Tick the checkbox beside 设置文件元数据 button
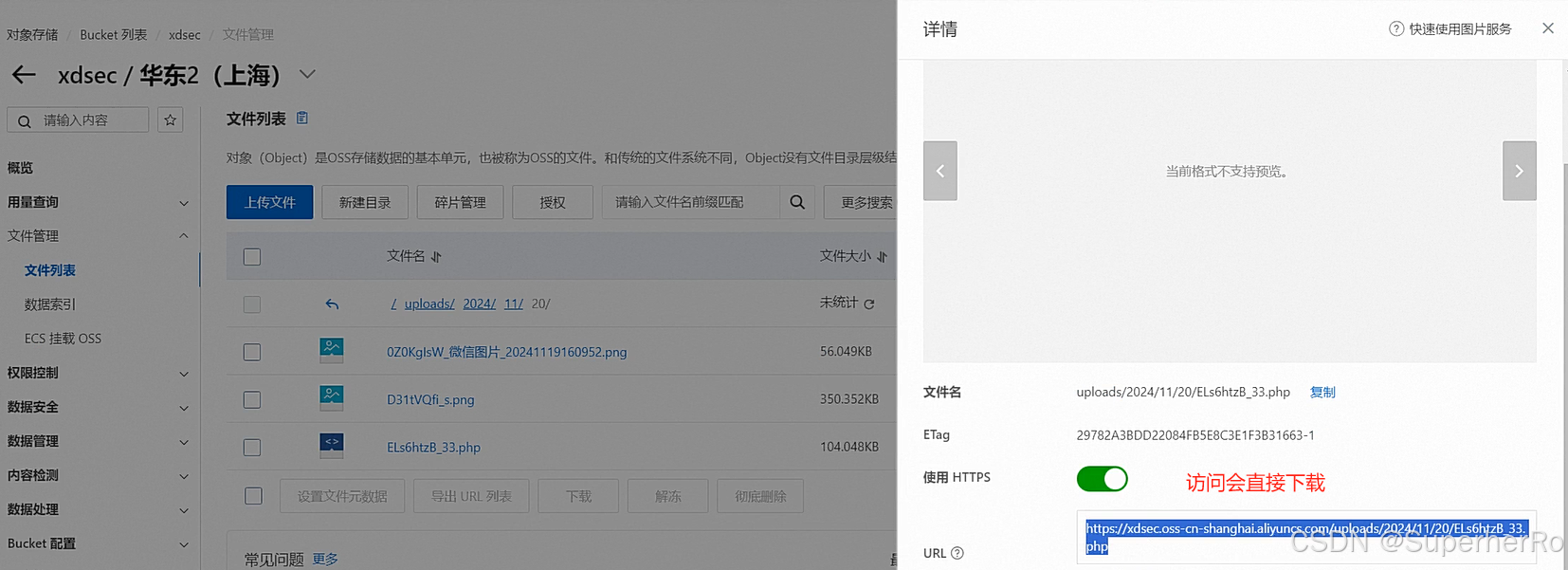 click(x=253, y=496)
